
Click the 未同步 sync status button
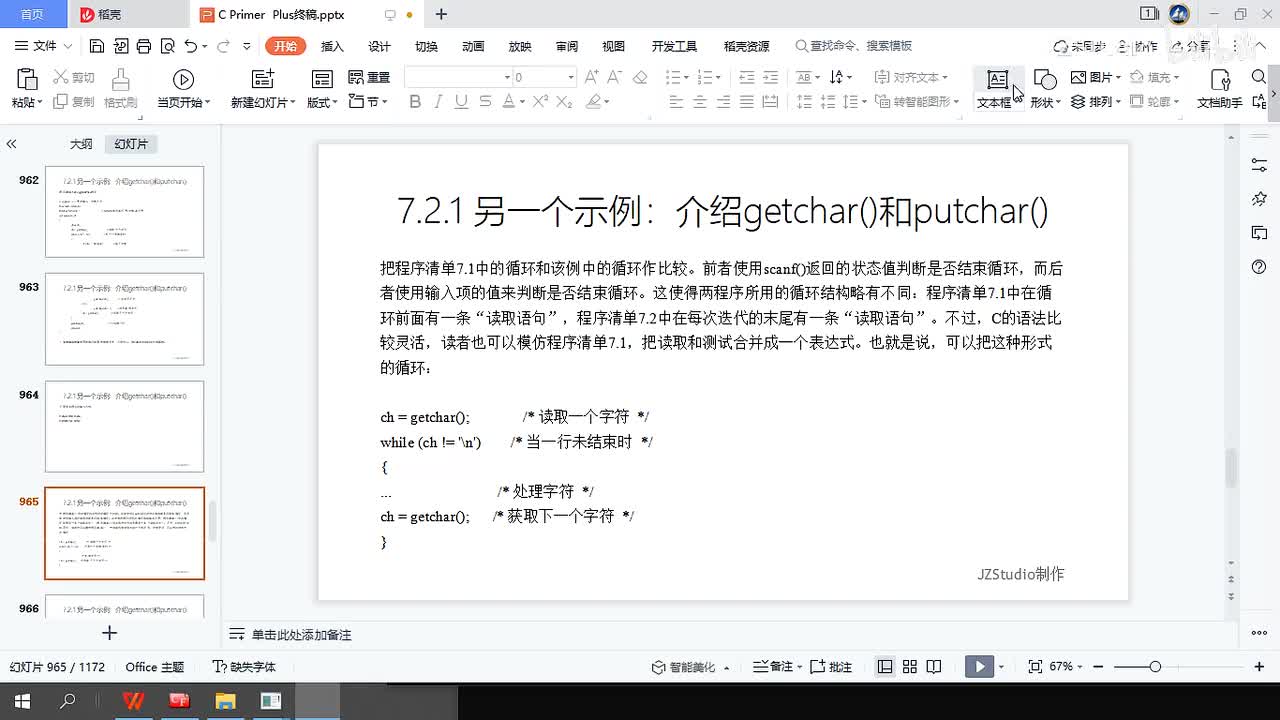[x=1080, y=46]
